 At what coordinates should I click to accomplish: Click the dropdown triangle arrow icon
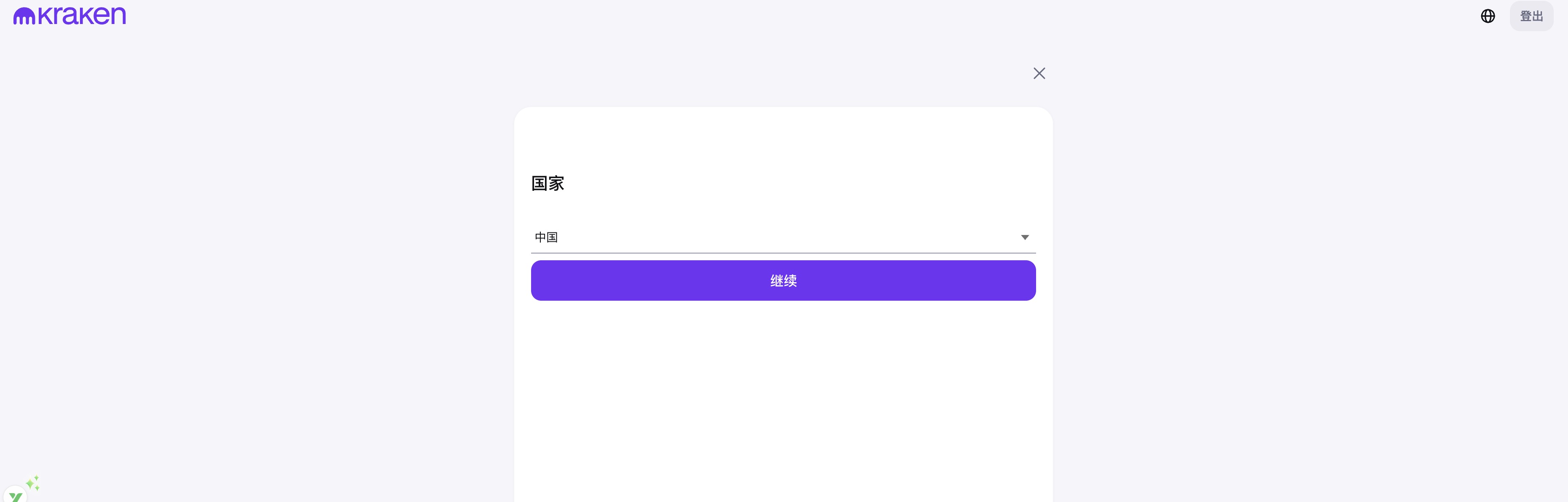point(1024,238)
